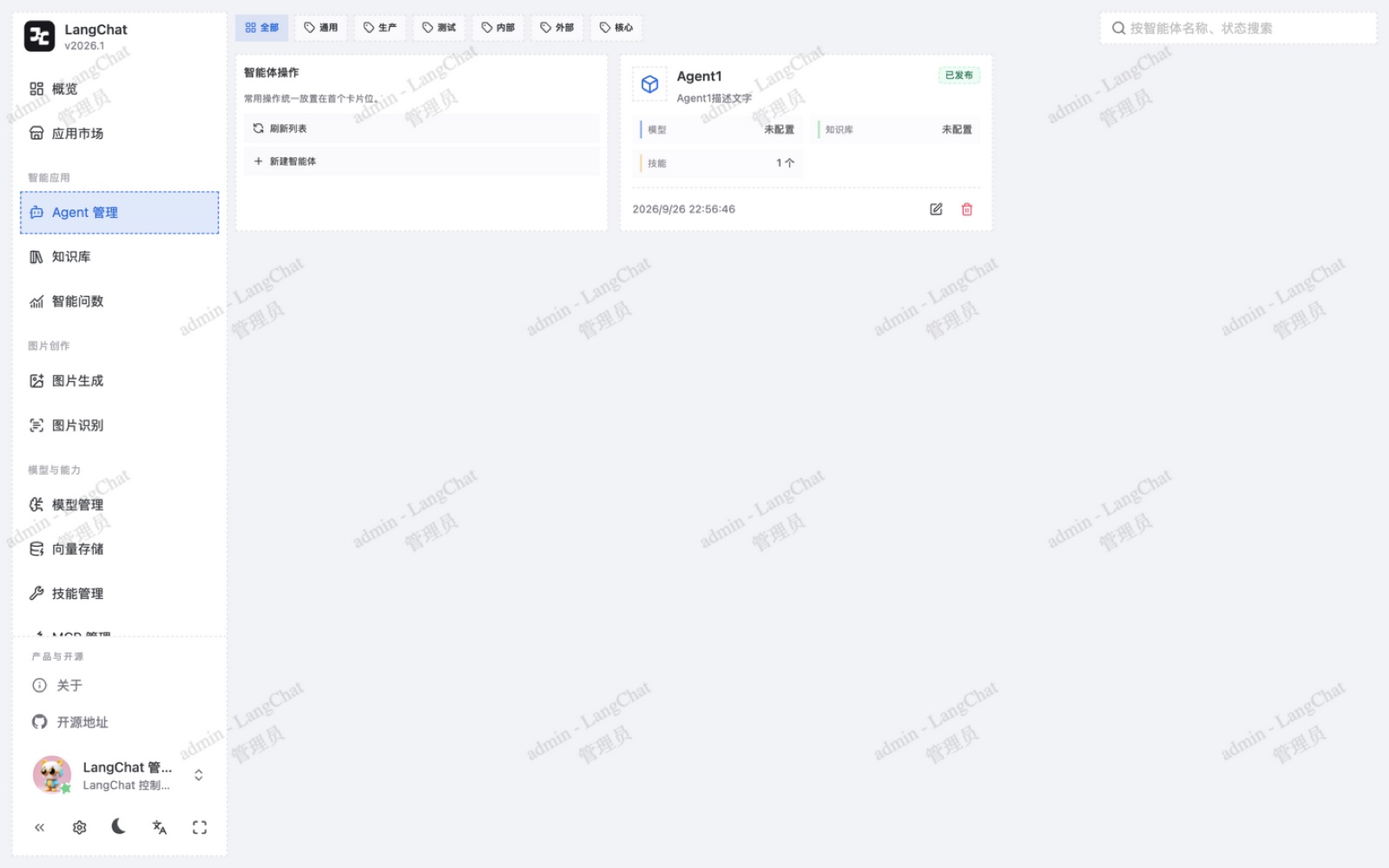Click the 关于 about entry
The width and height of the screenshot is (1389, 868).
click(x=120, y=686)
